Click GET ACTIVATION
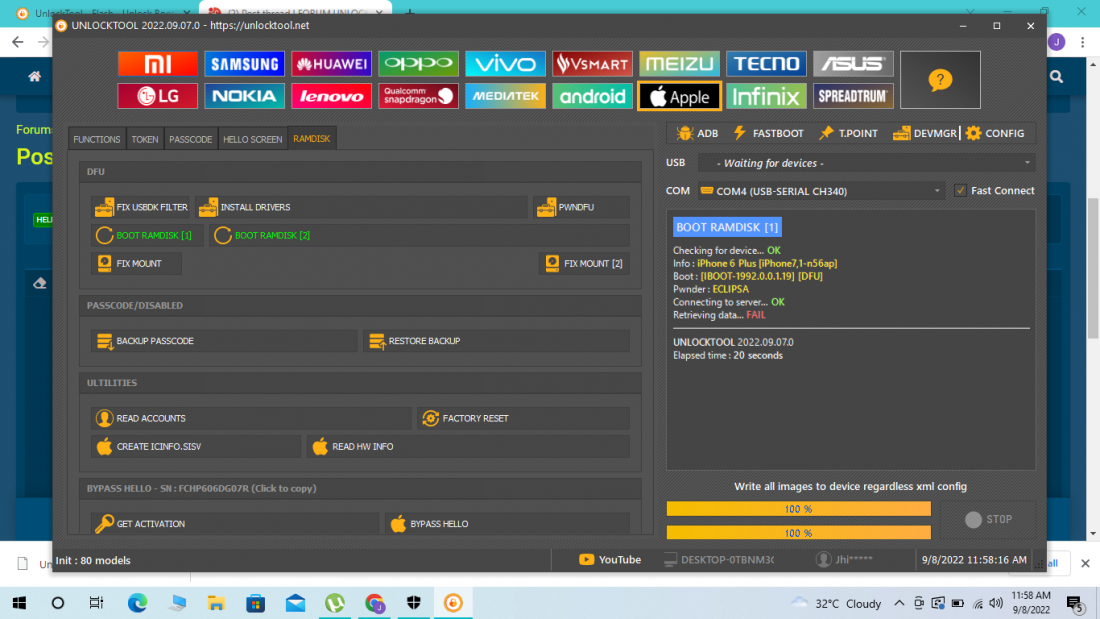Image resolution: width=1100 pixels, height=619 pixels. (234, 524)
